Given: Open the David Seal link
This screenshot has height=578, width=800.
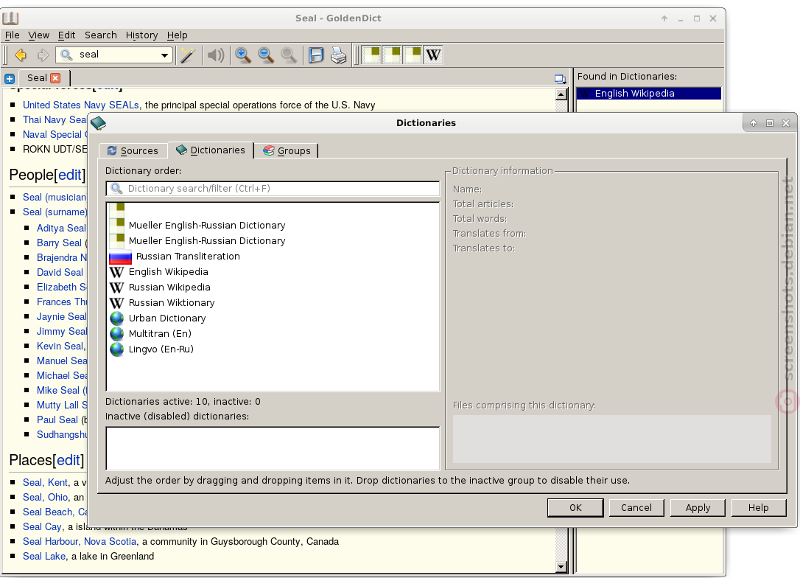Looking at the screenshot, I should pos(60,272).
